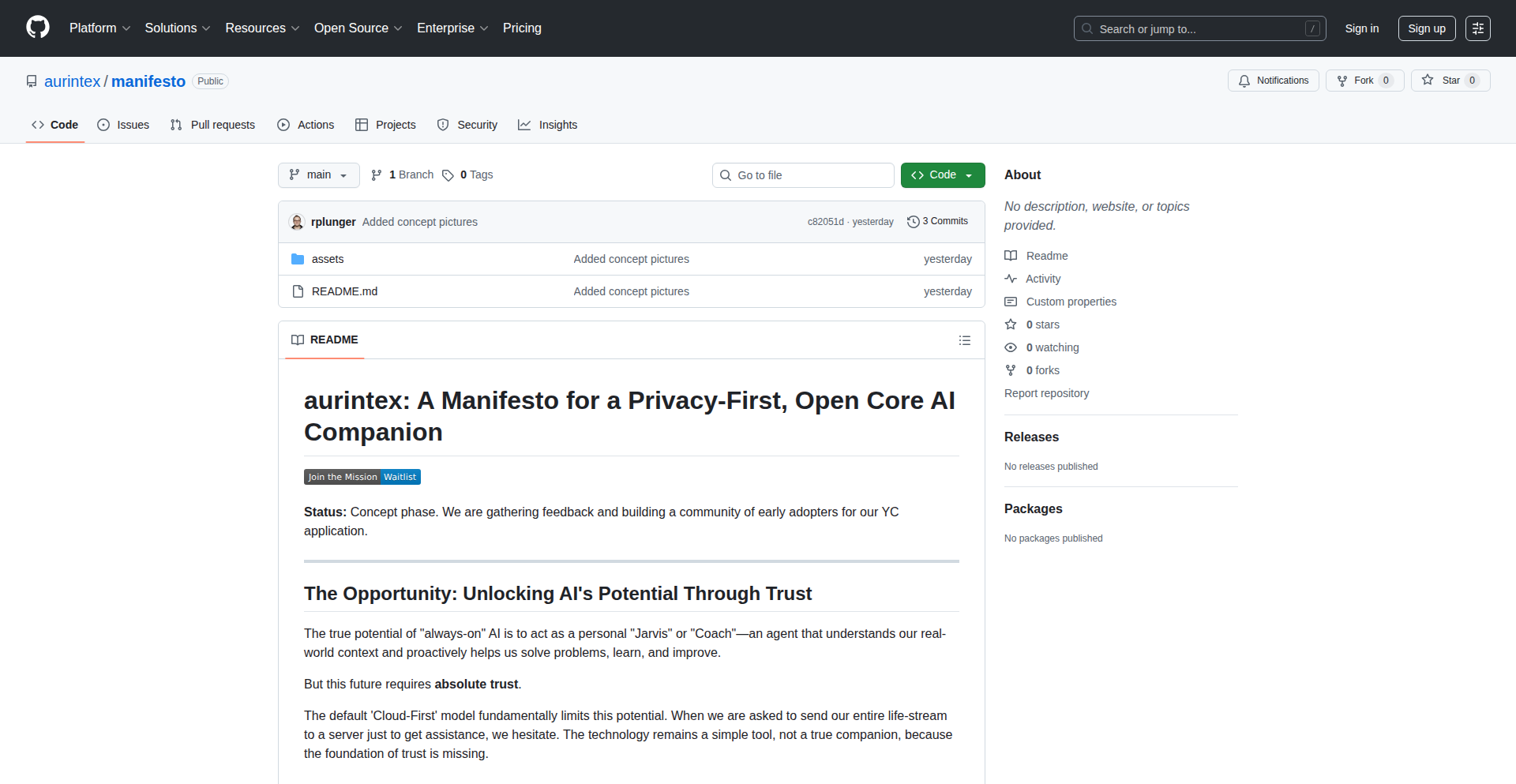Click the fork icon in Fork button
Image resolution: width=1516 pixels, height=784 pixels.
[1342, 81]
